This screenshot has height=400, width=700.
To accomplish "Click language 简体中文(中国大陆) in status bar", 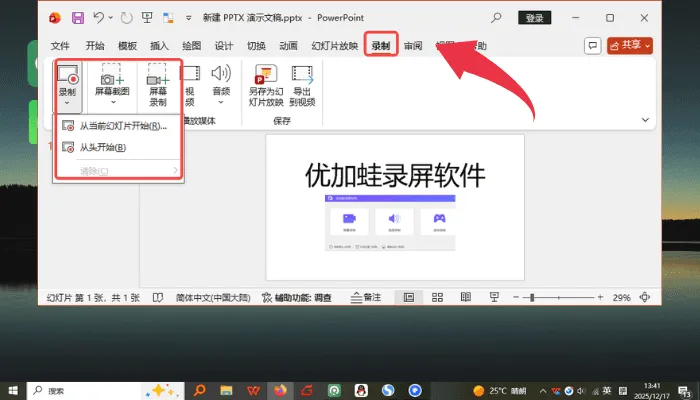I will [213, 298].
